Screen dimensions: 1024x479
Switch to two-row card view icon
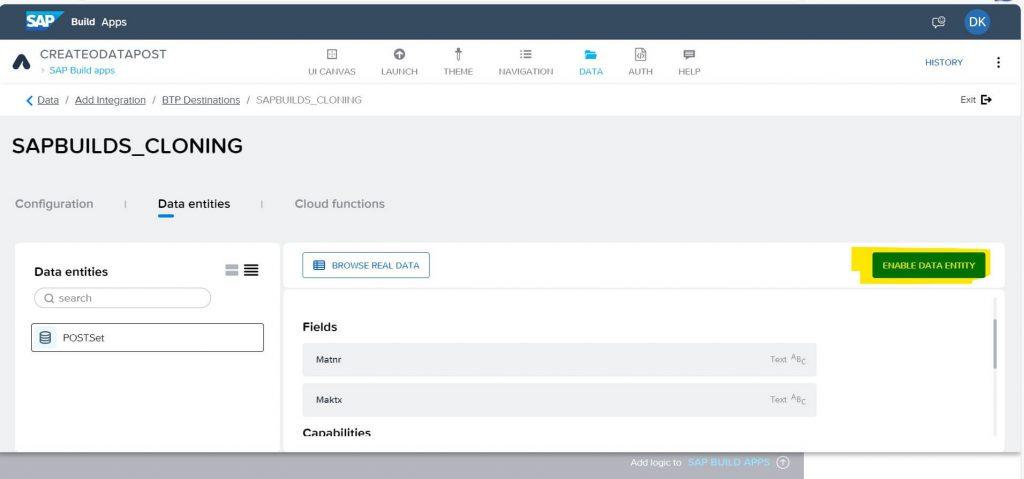[232, 270]
